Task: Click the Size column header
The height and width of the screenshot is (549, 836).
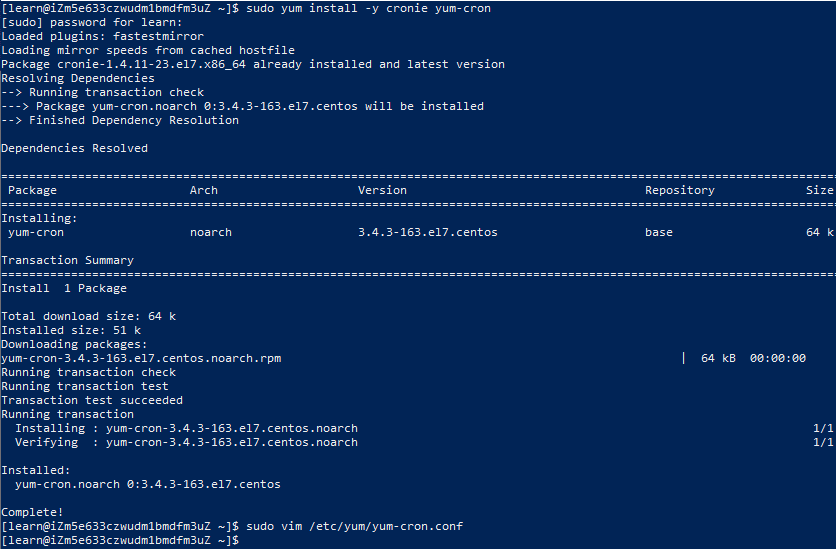Action: point(819,190)
